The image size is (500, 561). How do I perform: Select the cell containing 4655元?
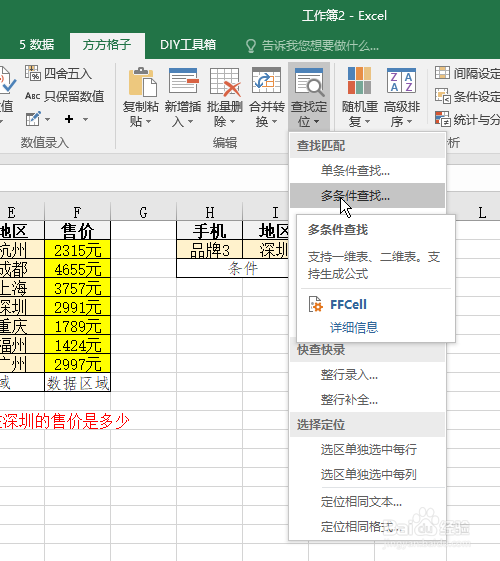[77, 268]
